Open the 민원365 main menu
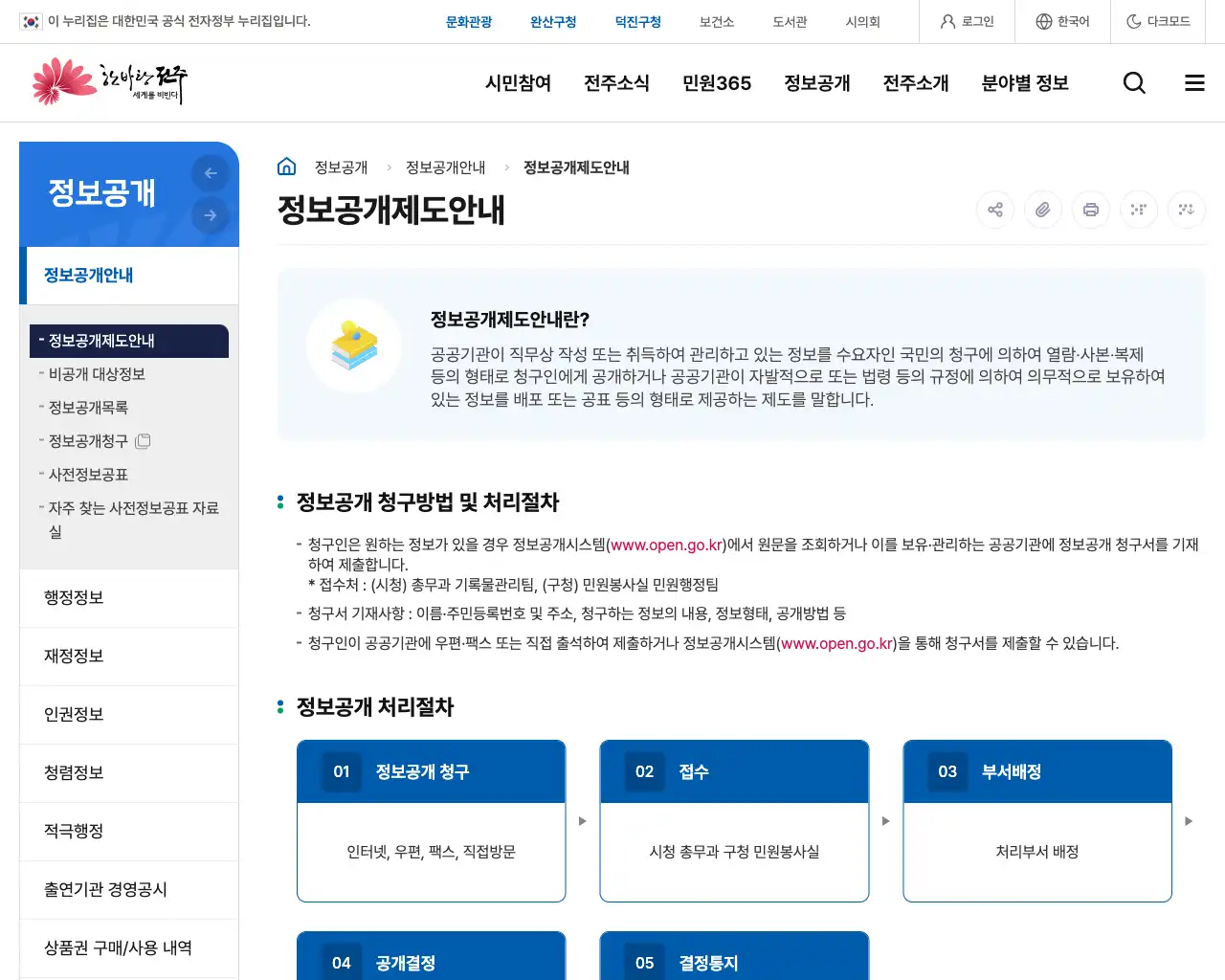1225x980 pixels. click(717, 83)
